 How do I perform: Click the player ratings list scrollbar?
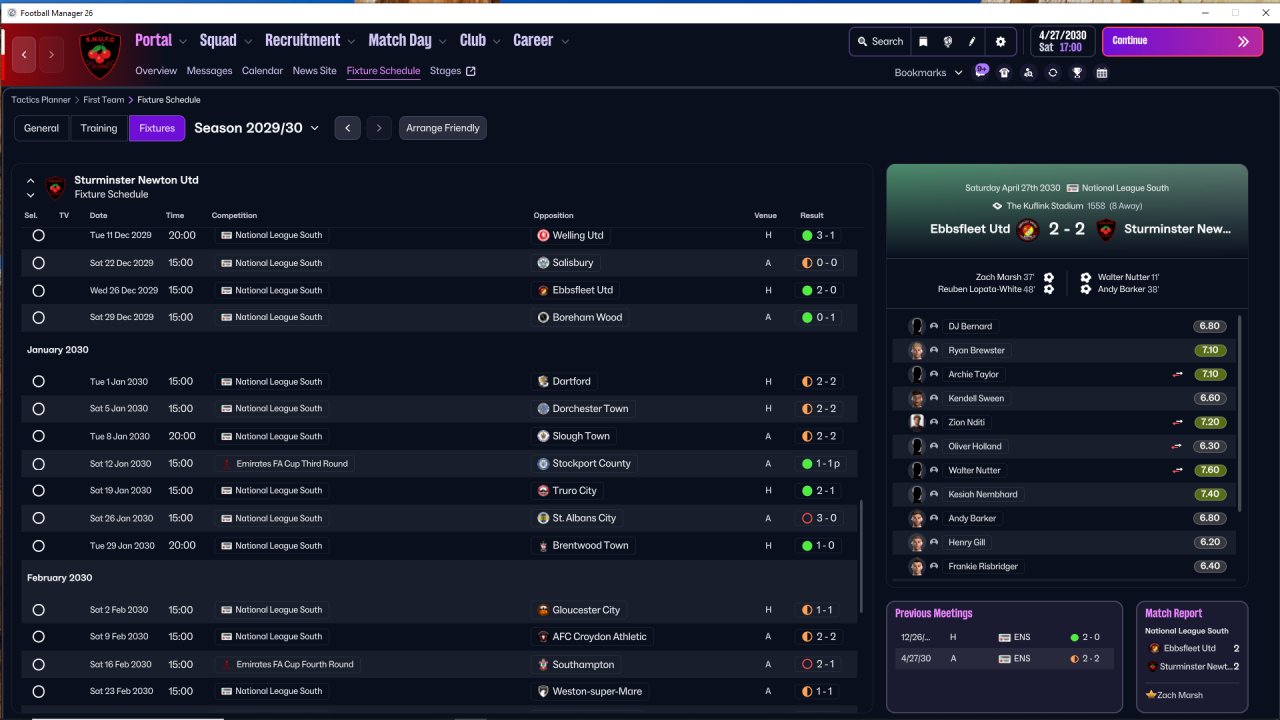[1240, 415]
